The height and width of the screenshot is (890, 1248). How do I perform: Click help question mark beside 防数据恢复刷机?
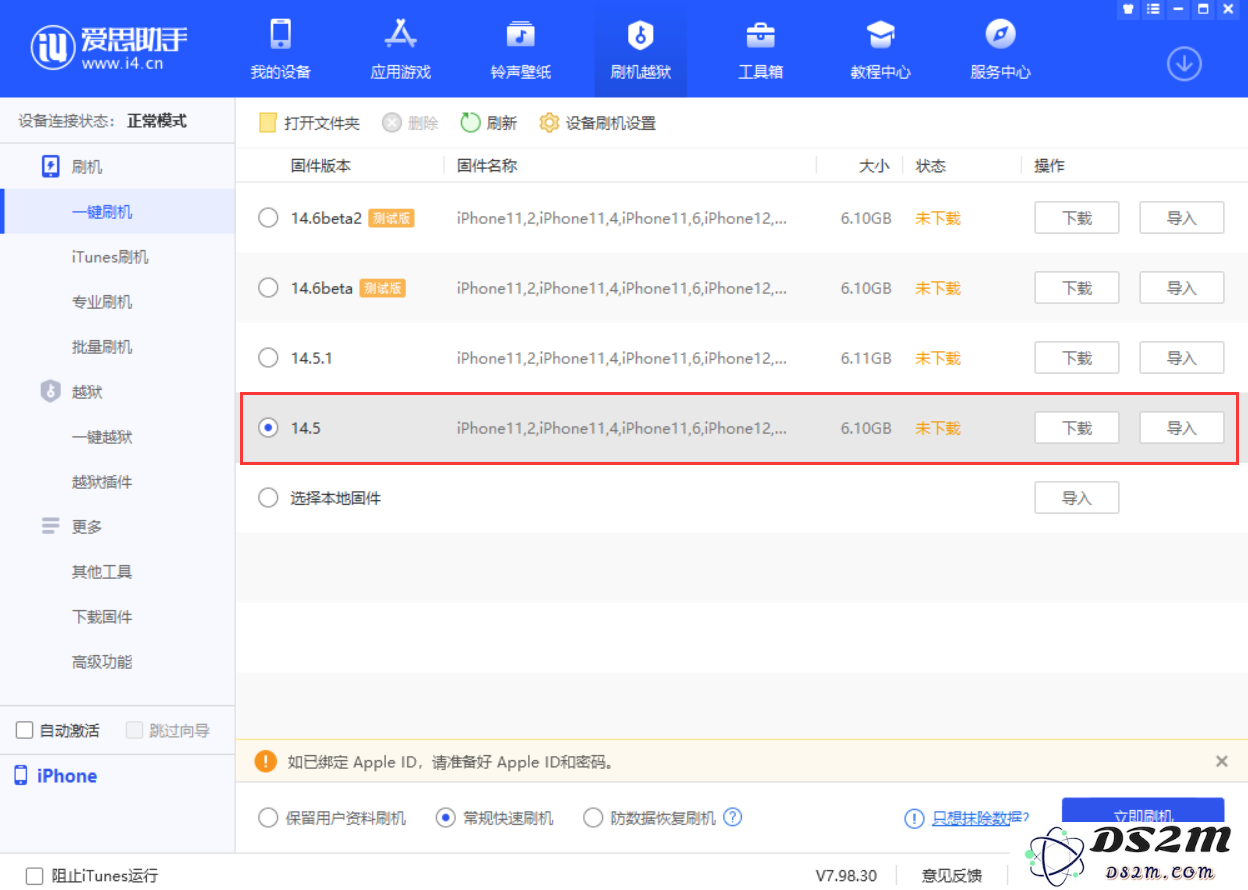click(733, 817)
